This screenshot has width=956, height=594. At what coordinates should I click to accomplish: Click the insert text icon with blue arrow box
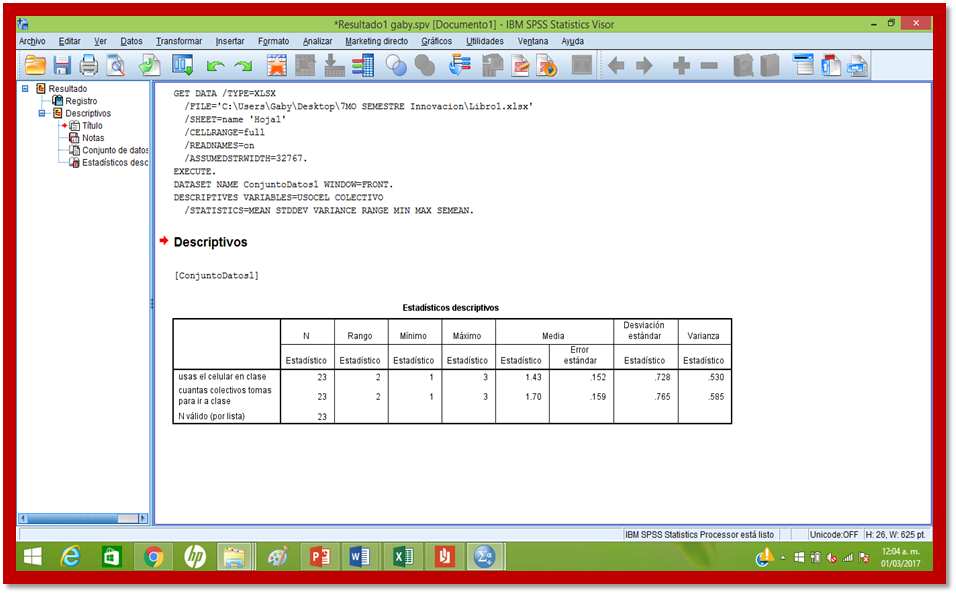click(x=857, y=65)
